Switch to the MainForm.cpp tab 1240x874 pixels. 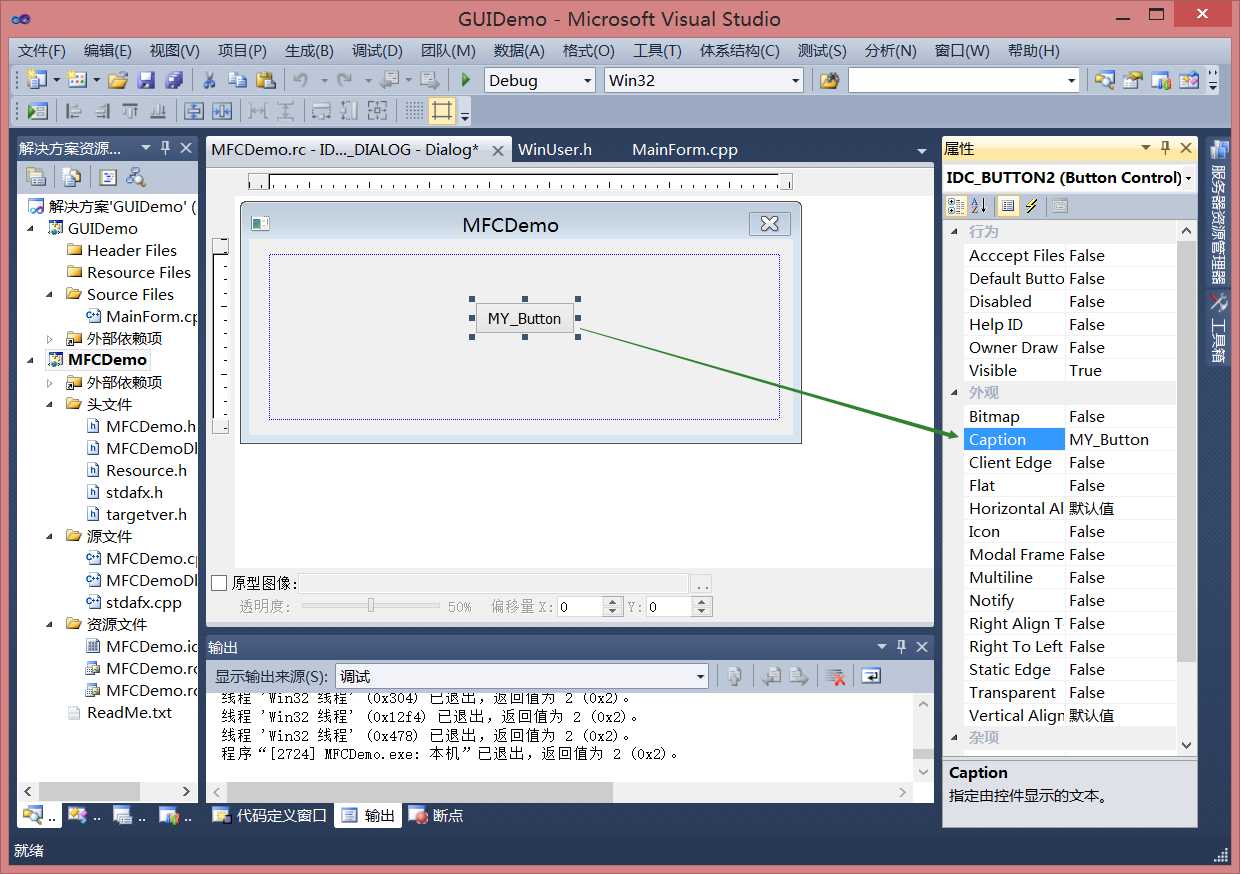point(685,150)
